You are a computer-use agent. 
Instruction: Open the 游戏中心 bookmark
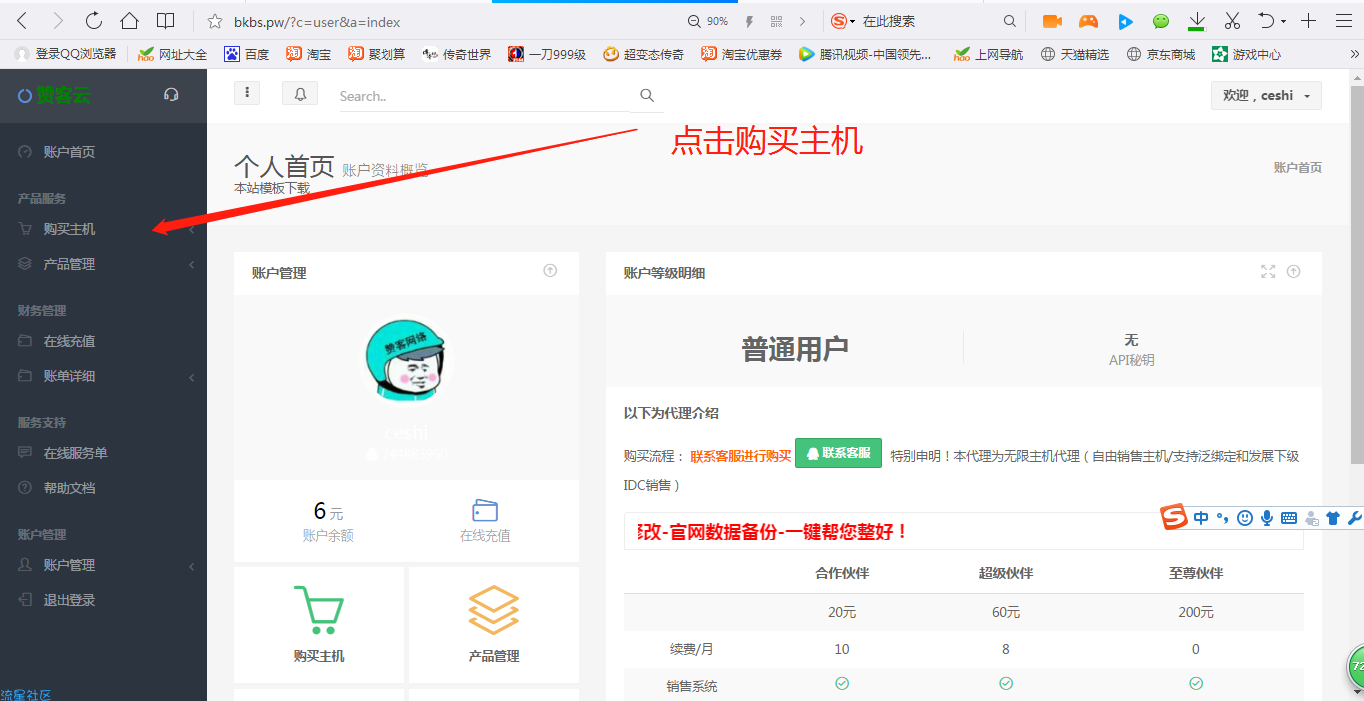click(1246, 54)
